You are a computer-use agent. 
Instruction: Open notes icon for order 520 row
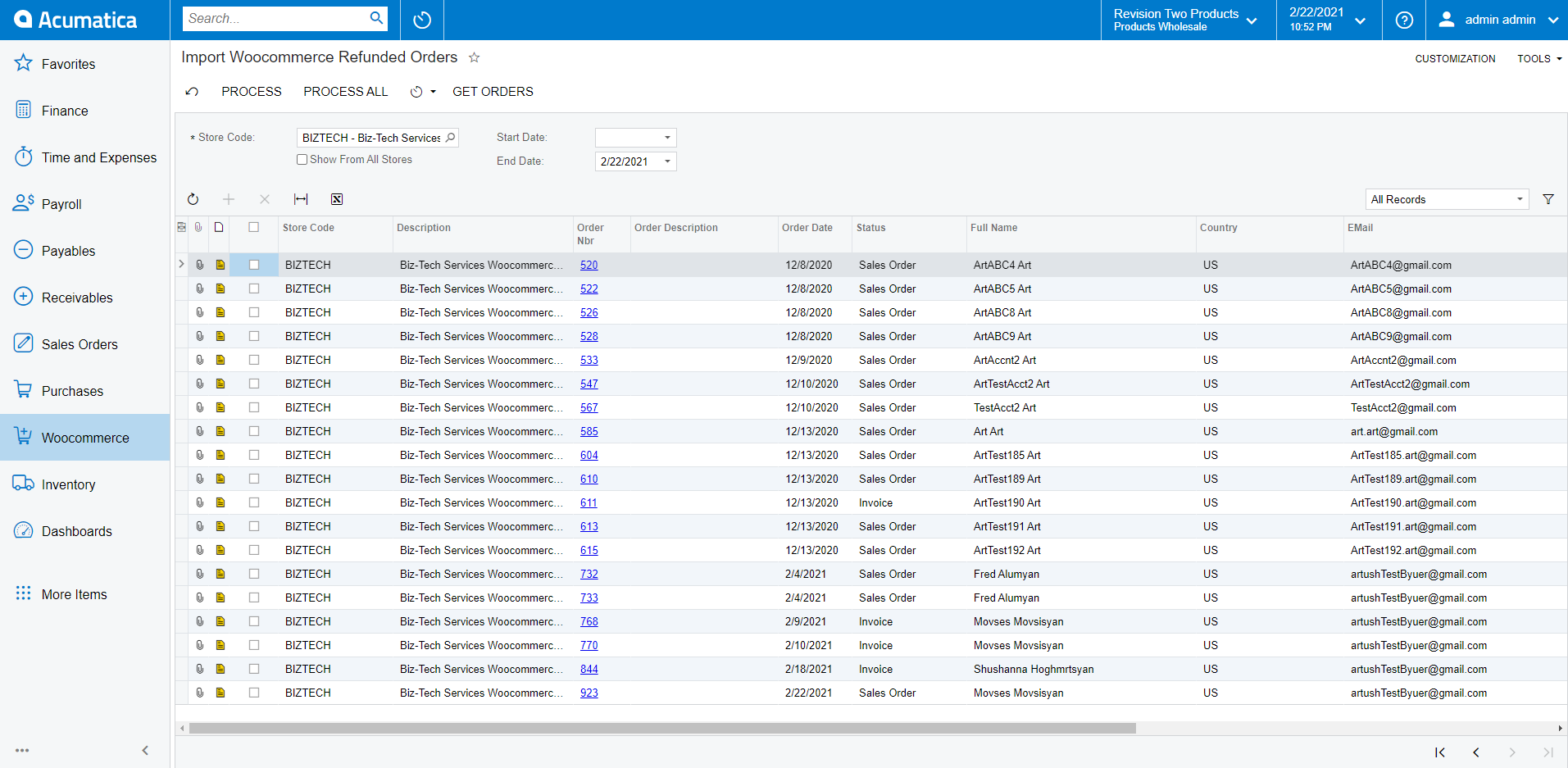click(220, 265)
